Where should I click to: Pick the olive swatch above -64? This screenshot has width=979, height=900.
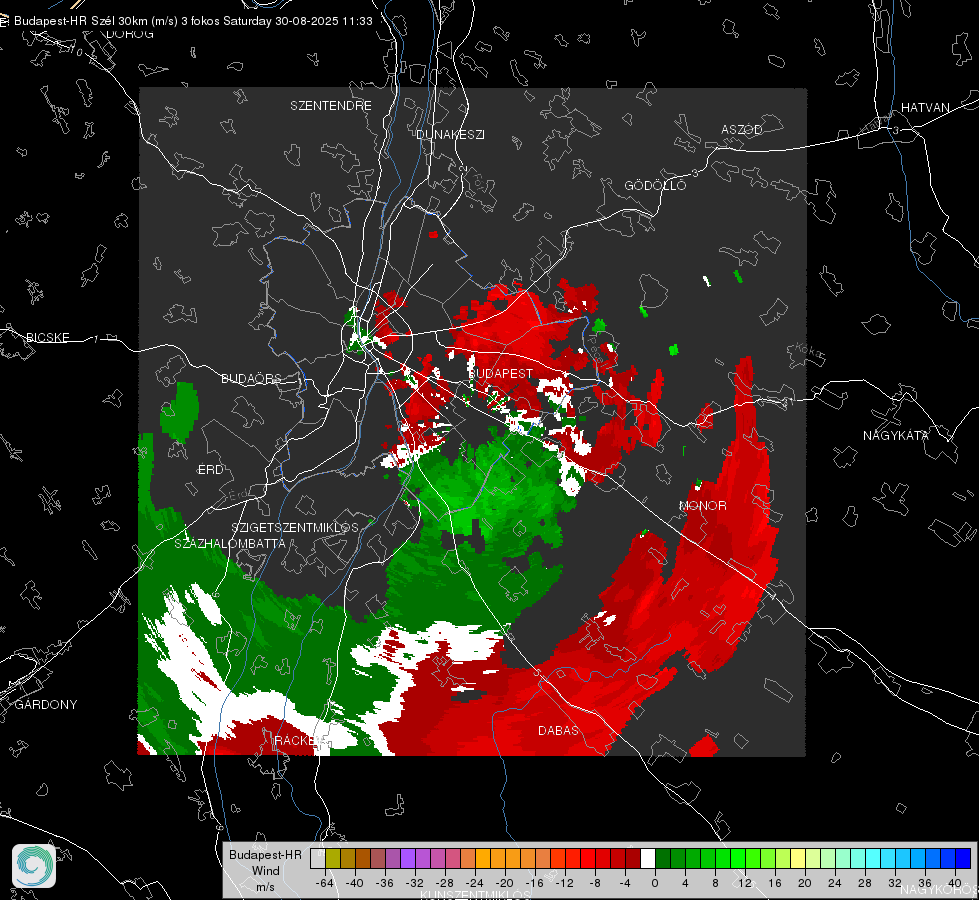333,858
